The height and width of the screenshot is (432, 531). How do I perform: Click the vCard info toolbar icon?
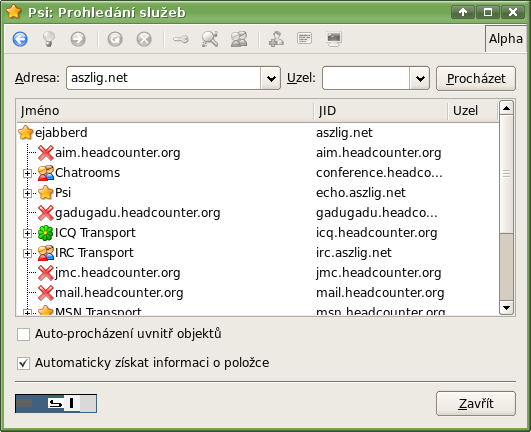[x=304, y=38]
